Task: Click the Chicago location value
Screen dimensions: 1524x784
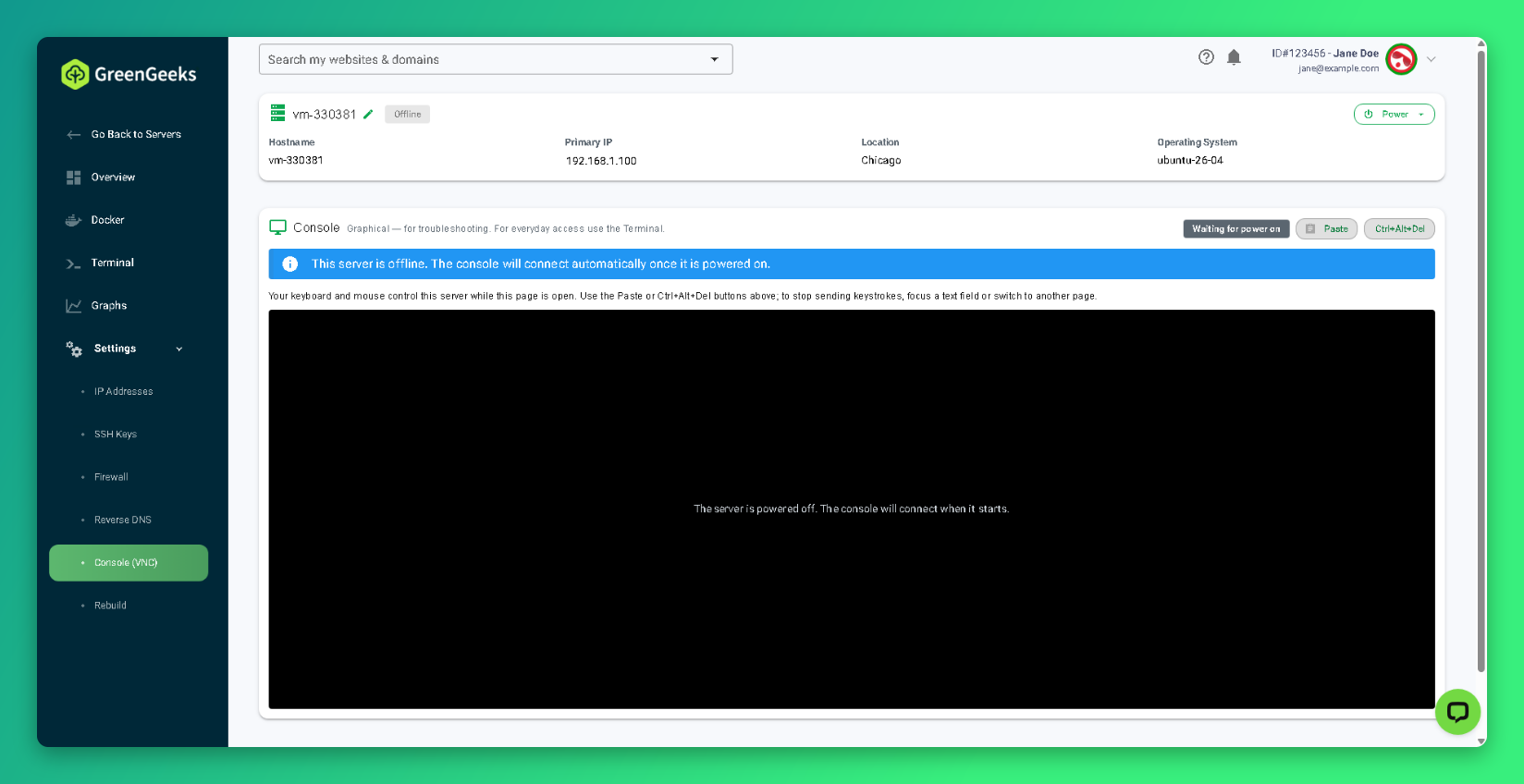Action: click(881, 161)
